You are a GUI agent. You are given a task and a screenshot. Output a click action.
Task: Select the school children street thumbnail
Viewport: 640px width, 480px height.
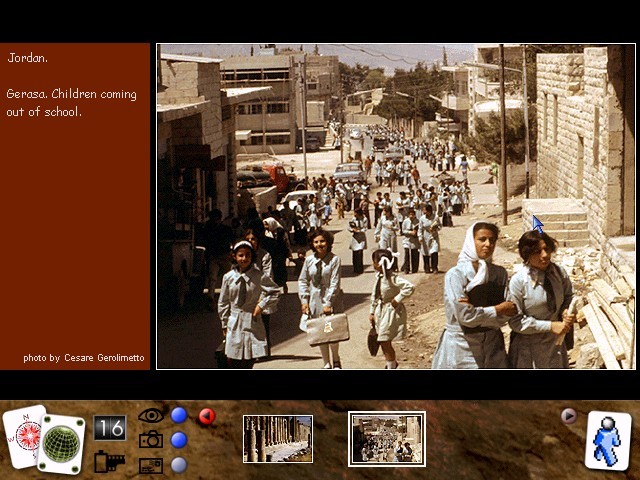[387, 439]
